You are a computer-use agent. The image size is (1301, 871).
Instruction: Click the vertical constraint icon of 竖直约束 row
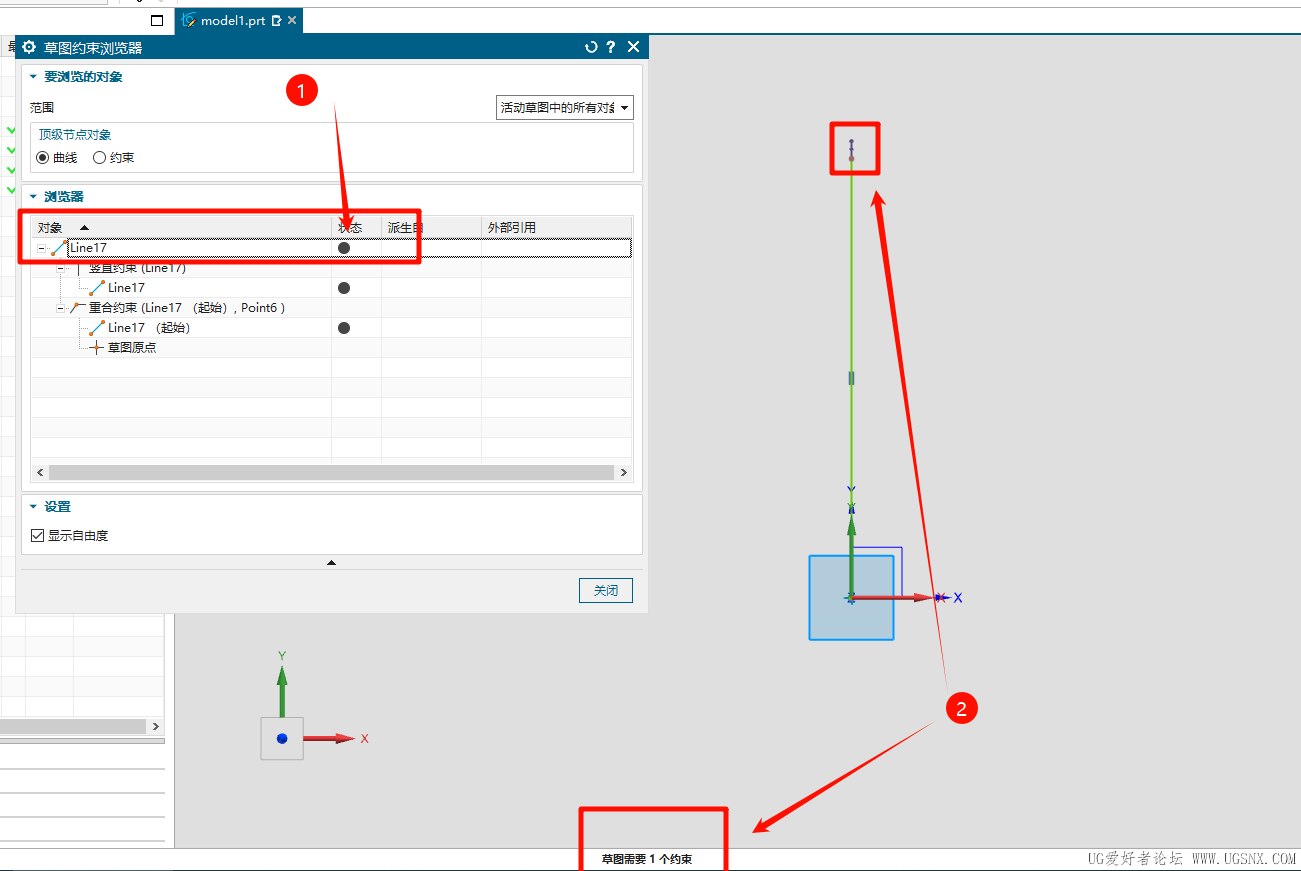point(78,268)
